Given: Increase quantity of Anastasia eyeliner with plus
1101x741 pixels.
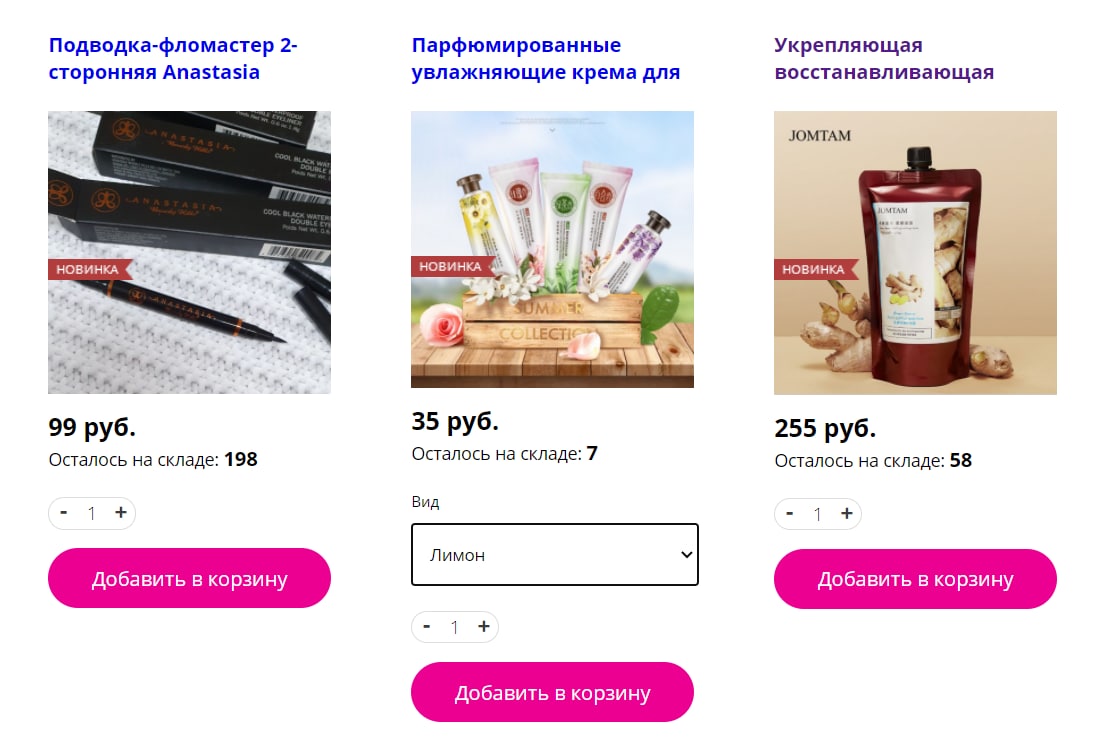Looking at the screenshot, I should 121,513.
